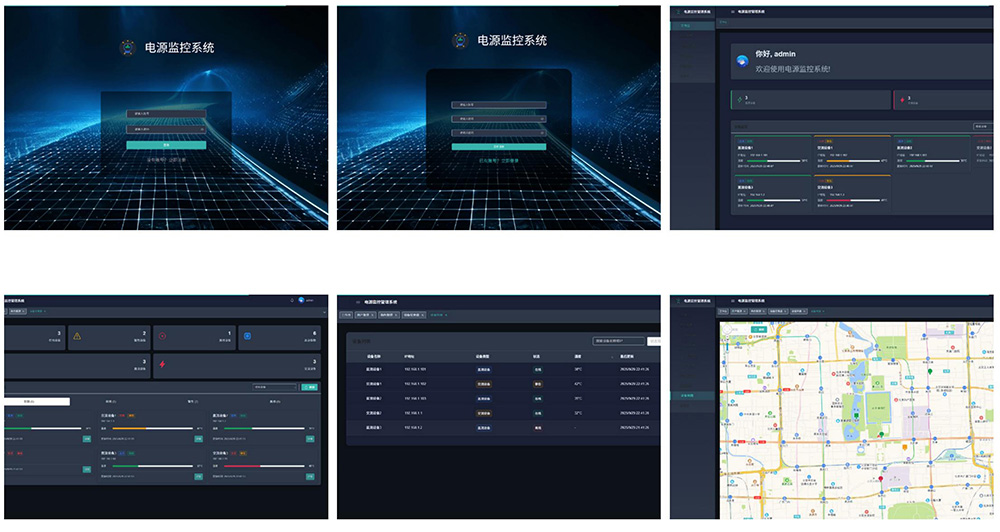The image size is (1000, 532).
Task: Click the admin user avatar in the dashboard header
Action: [x=301, y=299]
